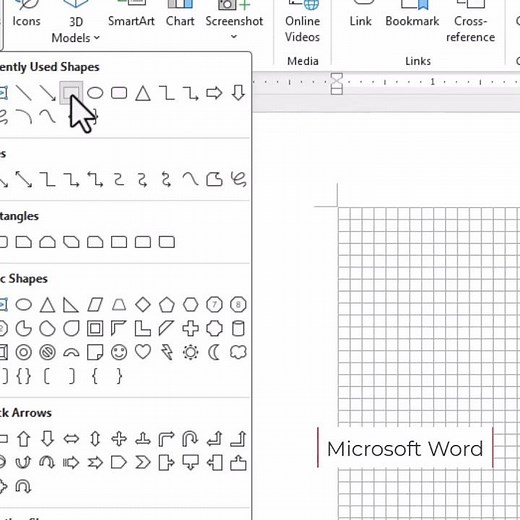Choose Double Arrow line in Lines section
The width and height of the screenshot is (520, 520).
click(24, 179)
